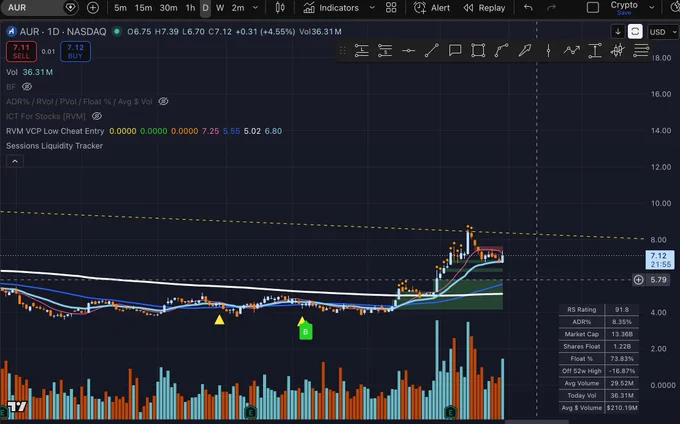Image resolution: width=680 pixels, height=424 pixels.
Task: Switch to the 1h timeframe
Action: (x=190, y=7)
